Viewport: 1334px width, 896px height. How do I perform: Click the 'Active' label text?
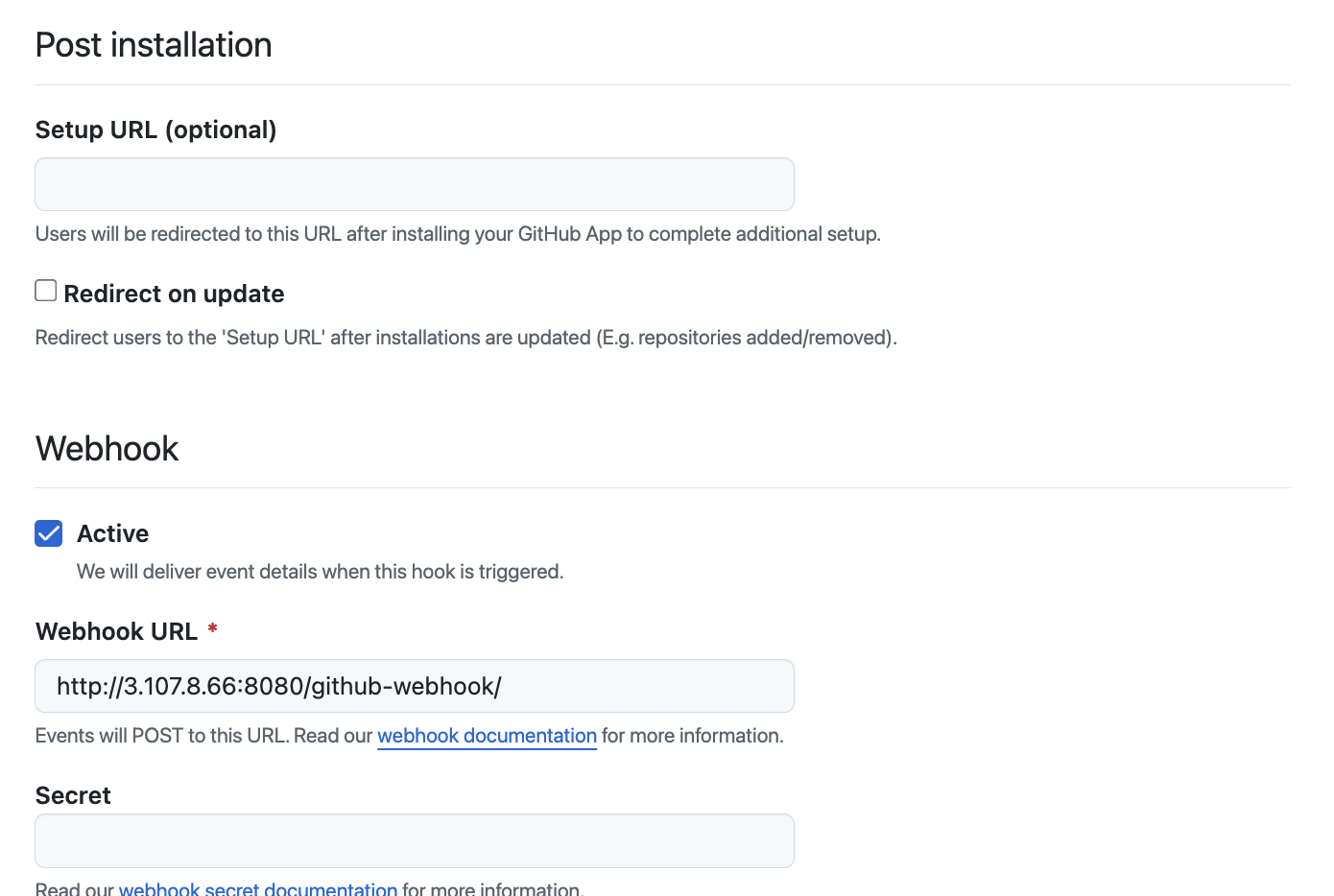pos(112,533)
